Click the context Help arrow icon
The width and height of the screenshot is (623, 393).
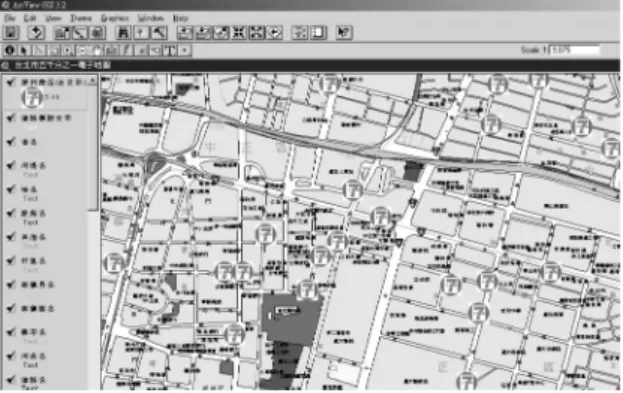[344, 33]
